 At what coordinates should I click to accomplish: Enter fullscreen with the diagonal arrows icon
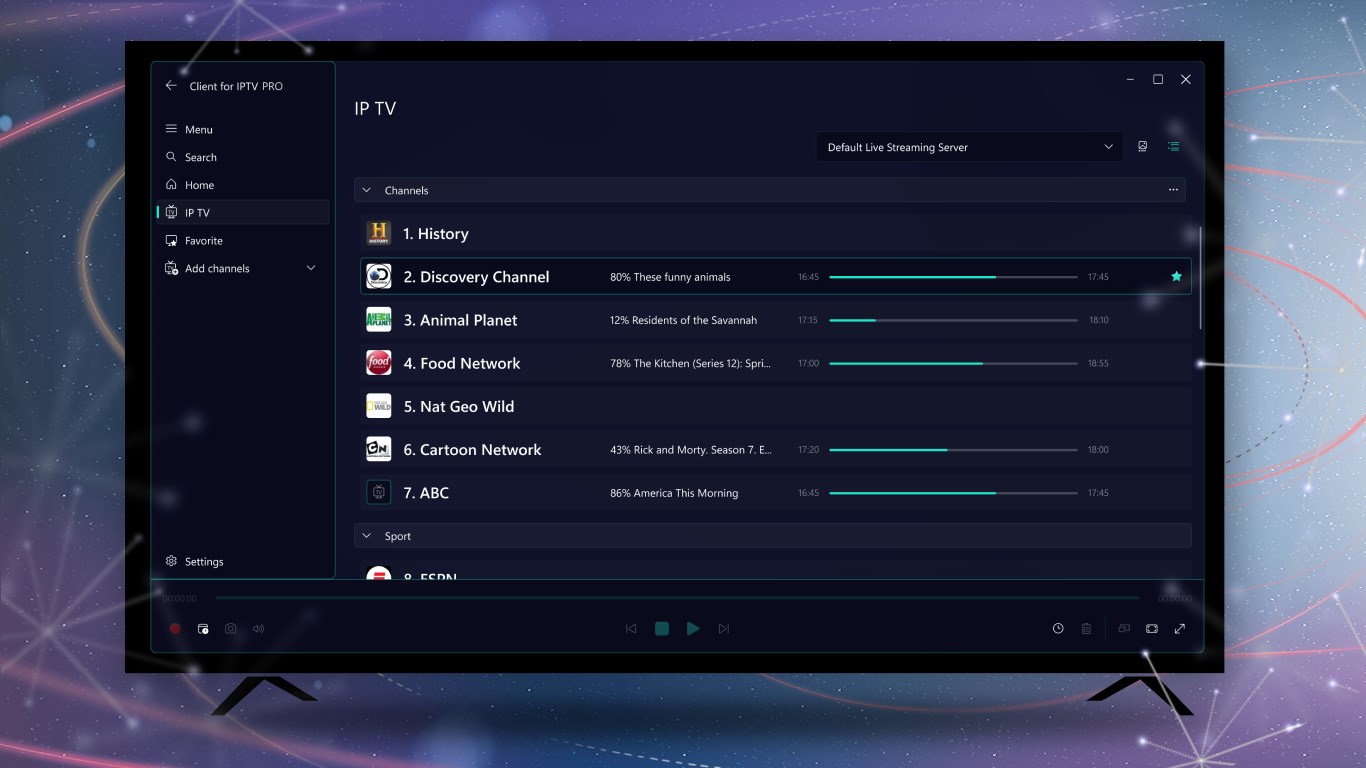pyautogui.click(x=1180, y=629)
